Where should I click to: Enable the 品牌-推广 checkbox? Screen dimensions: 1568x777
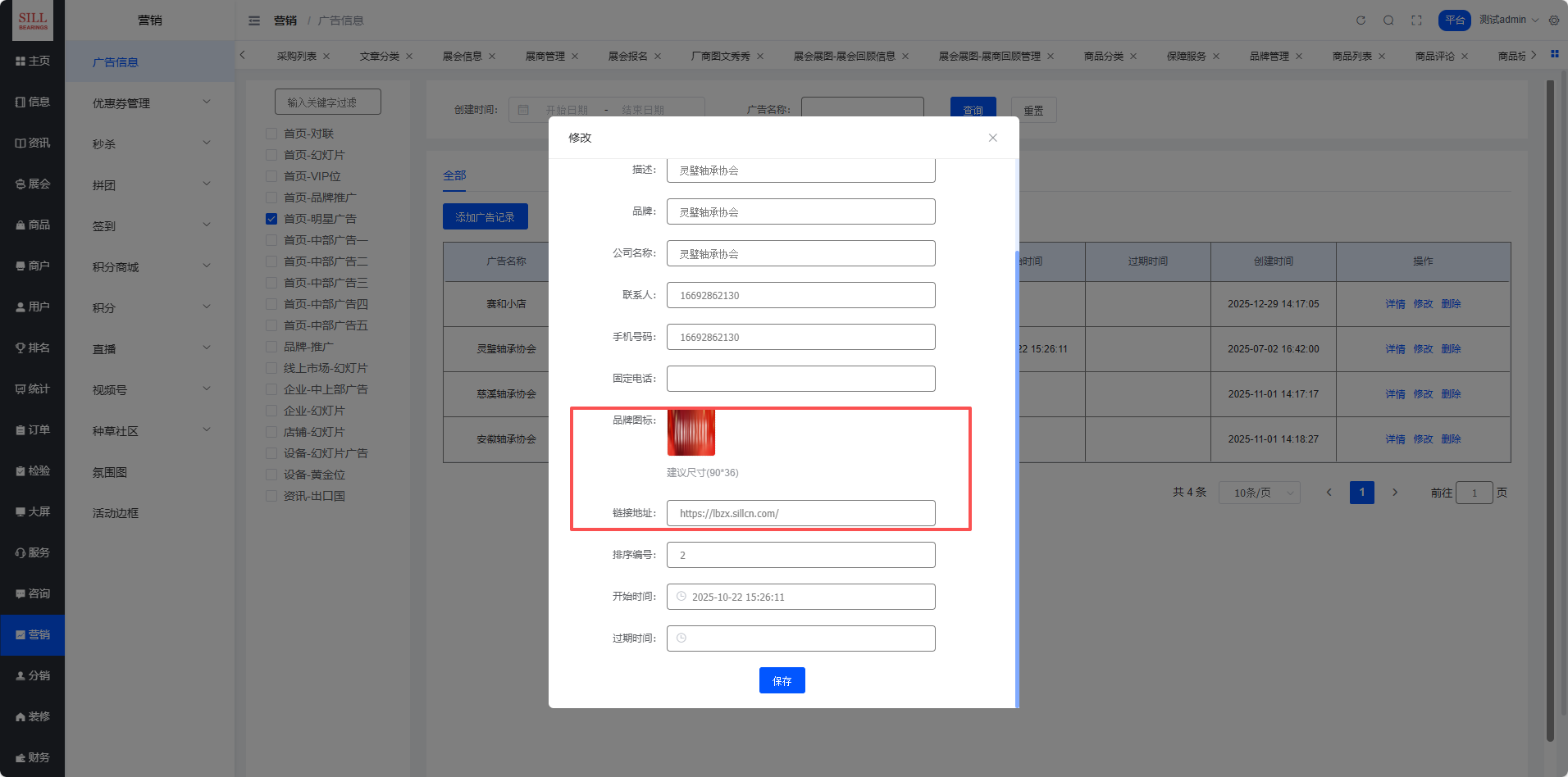[271, 347]
